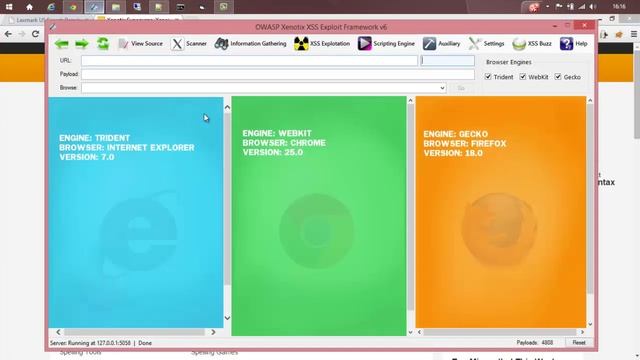The width and height of the screenshot is (640, 360).
Task: Click the 'Browser Engines' group label
Action: pyautogui.click(x=509, y=62)
